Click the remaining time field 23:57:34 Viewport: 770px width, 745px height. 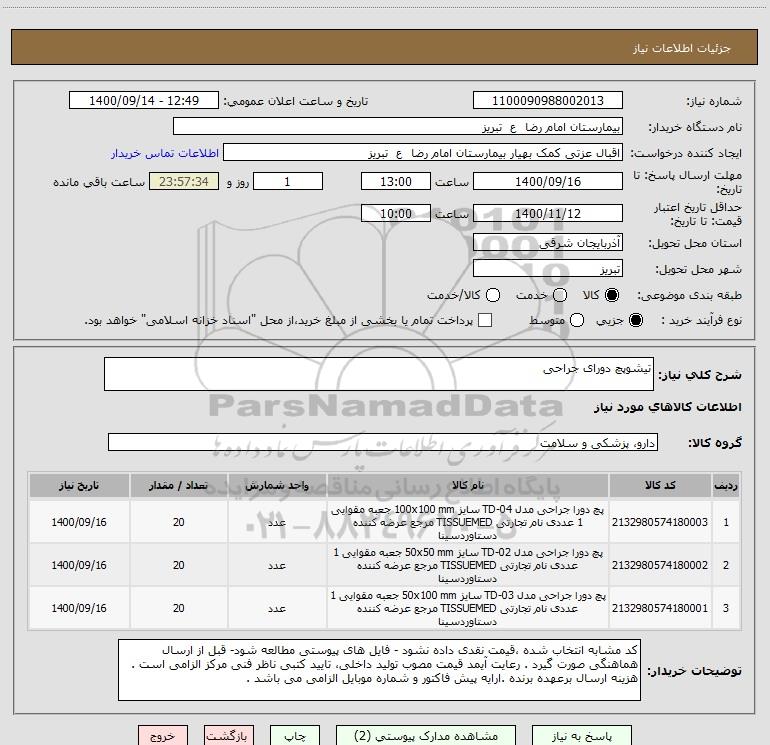point(184,181)
